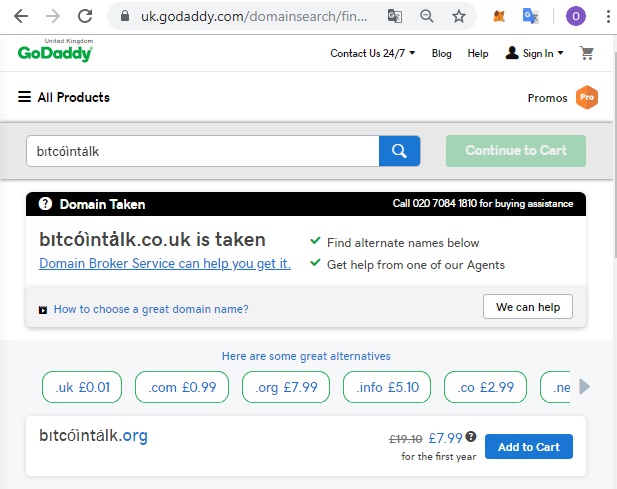Open the zoom level indicator in address bar

coord(427,16)
